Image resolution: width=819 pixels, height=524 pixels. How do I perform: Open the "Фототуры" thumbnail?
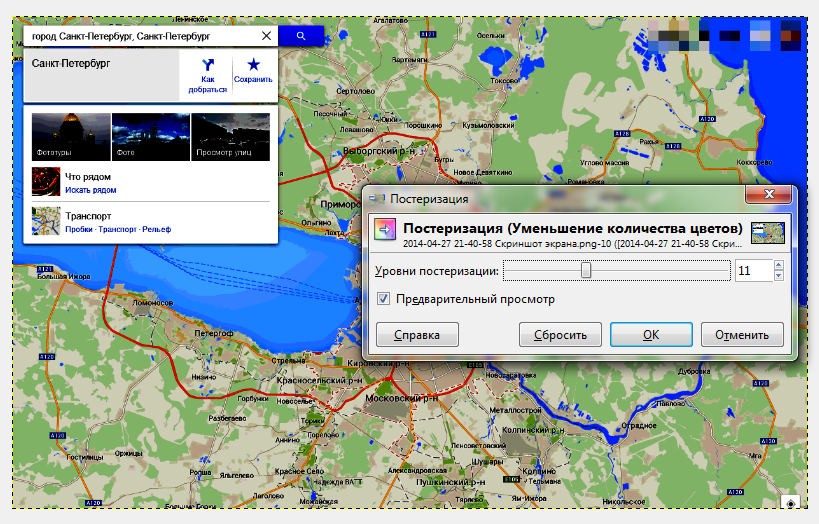71,137
